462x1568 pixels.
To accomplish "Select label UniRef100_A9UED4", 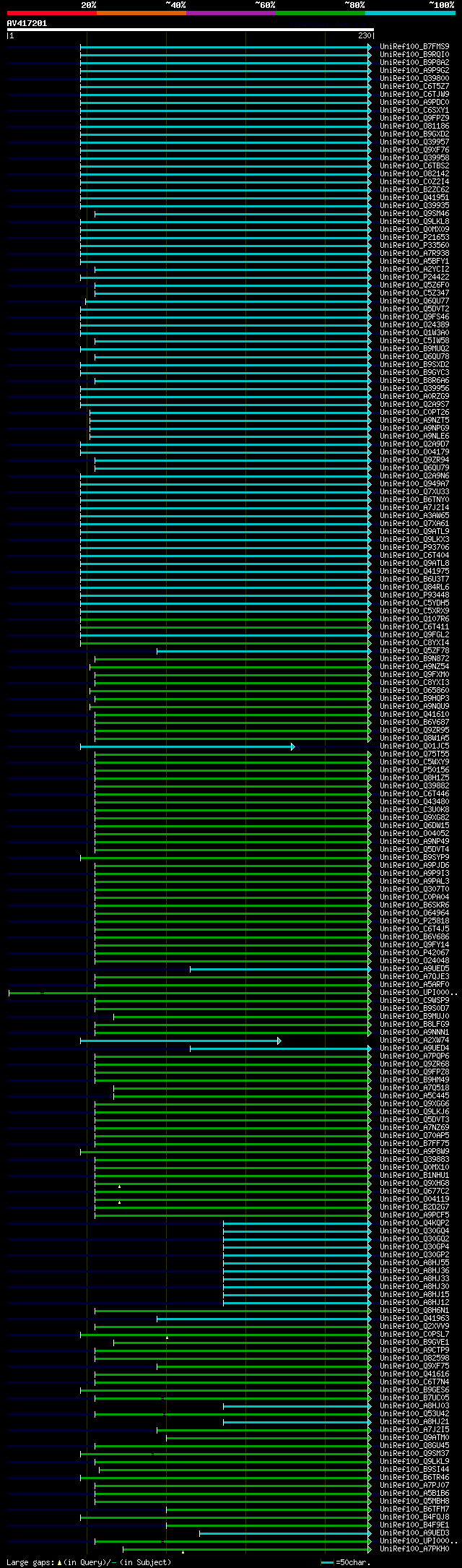I will click(x=414, y=1048).
